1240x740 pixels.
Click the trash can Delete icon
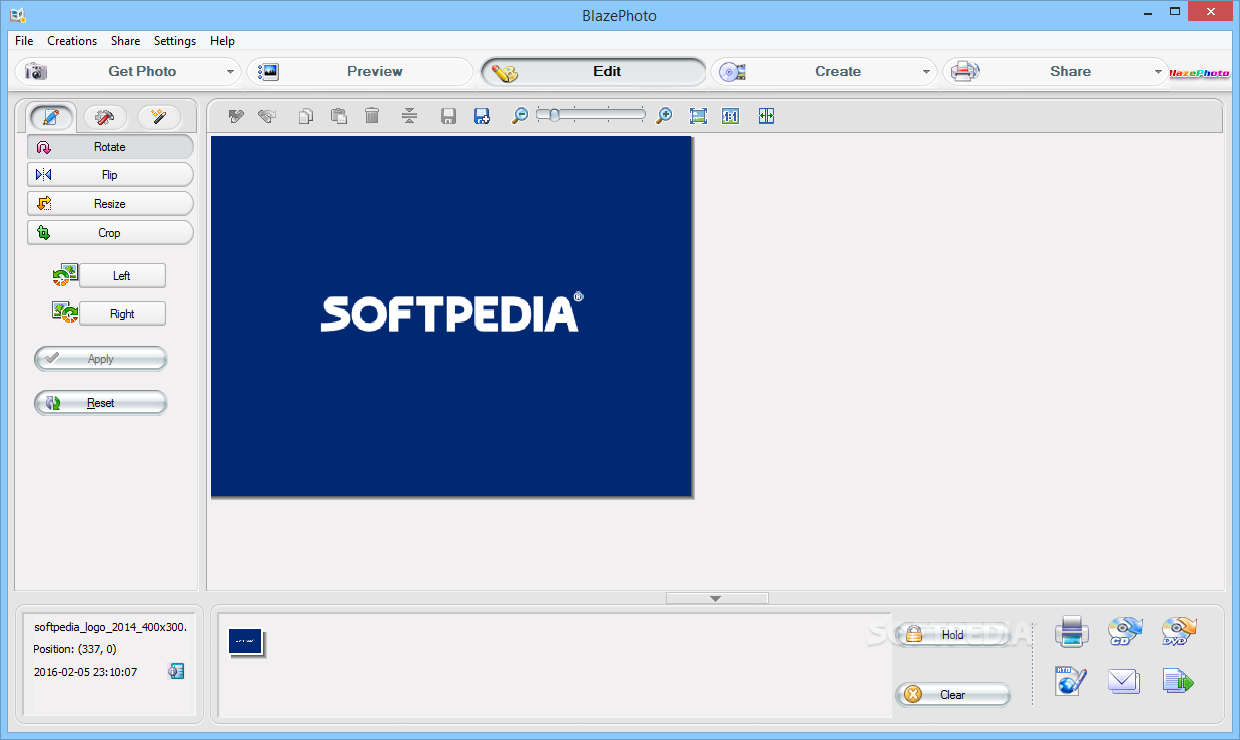372,116
